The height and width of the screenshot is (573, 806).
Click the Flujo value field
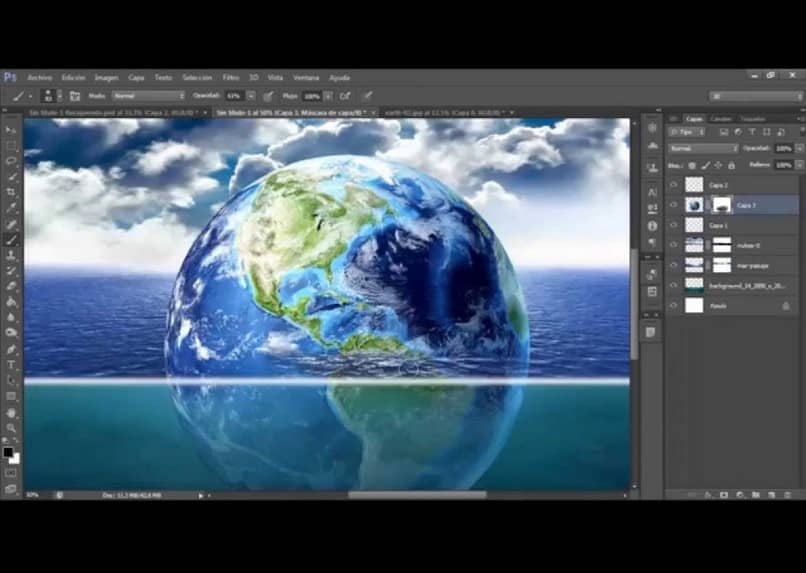[x=312, y=96]
